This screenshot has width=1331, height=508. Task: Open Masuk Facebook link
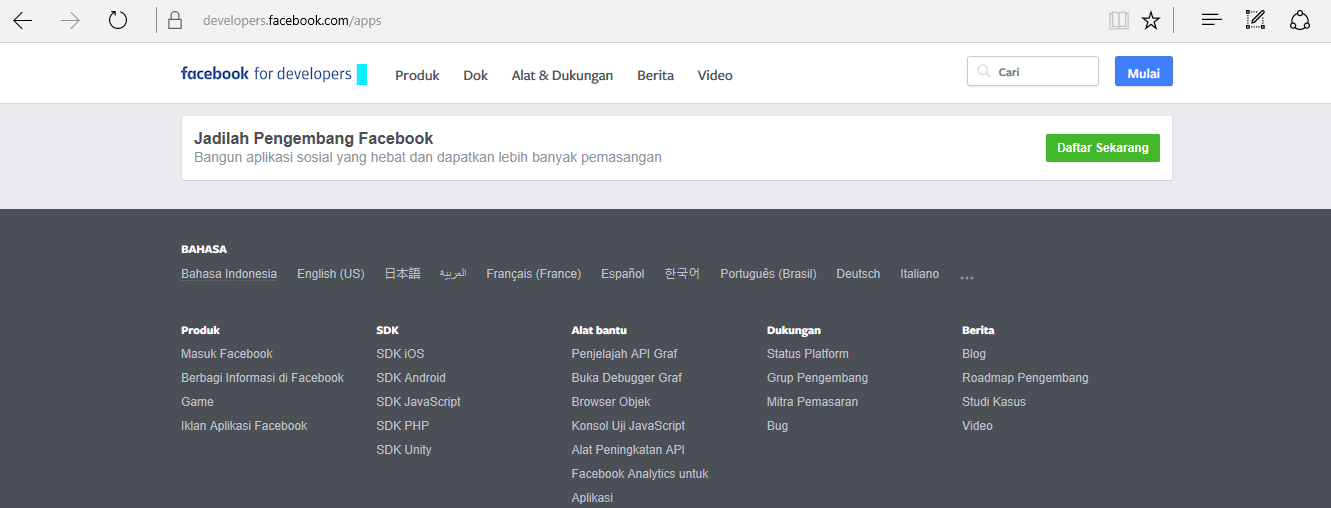pos(227,354)
